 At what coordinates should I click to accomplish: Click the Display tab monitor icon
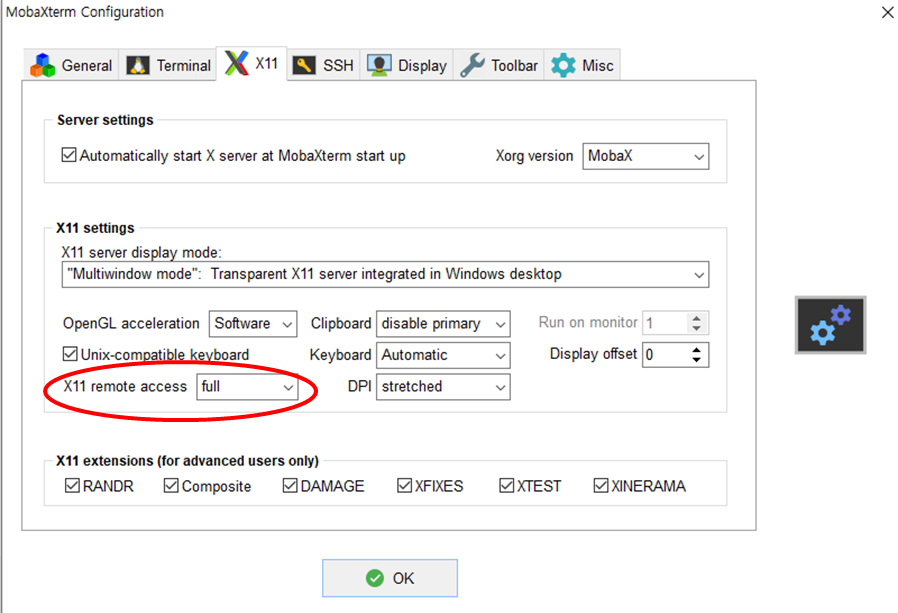tap(379, 65)
